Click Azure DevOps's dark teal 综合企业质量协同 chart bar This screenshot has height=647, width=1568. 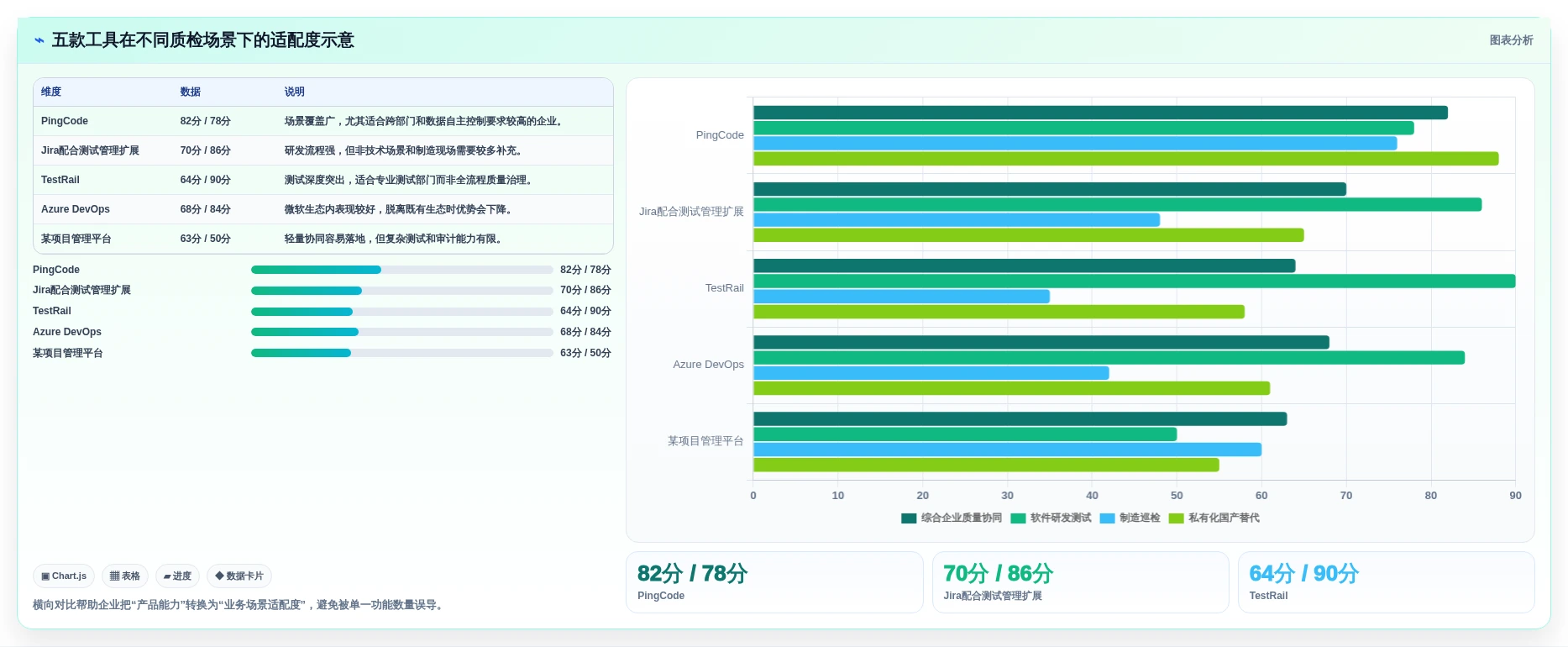1041,342
